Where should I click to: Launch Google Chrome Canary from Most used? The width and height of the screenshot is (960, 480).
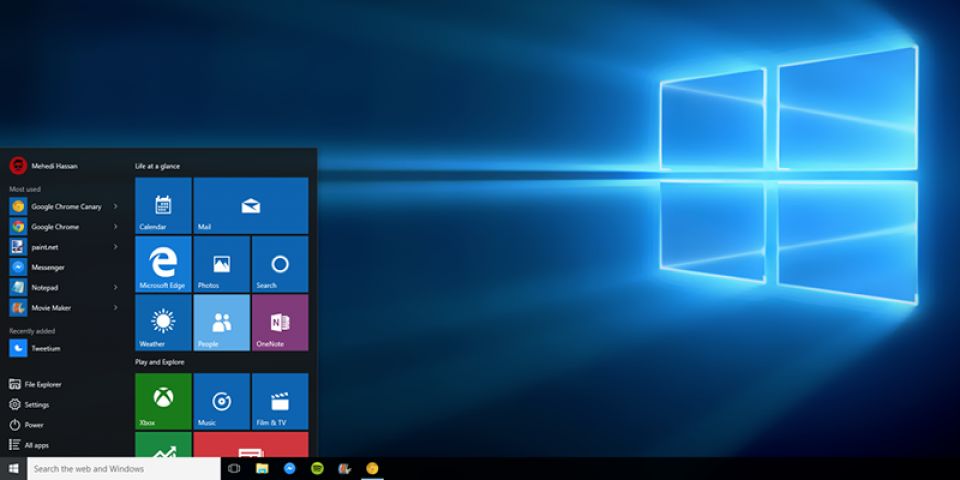(64, 206)
